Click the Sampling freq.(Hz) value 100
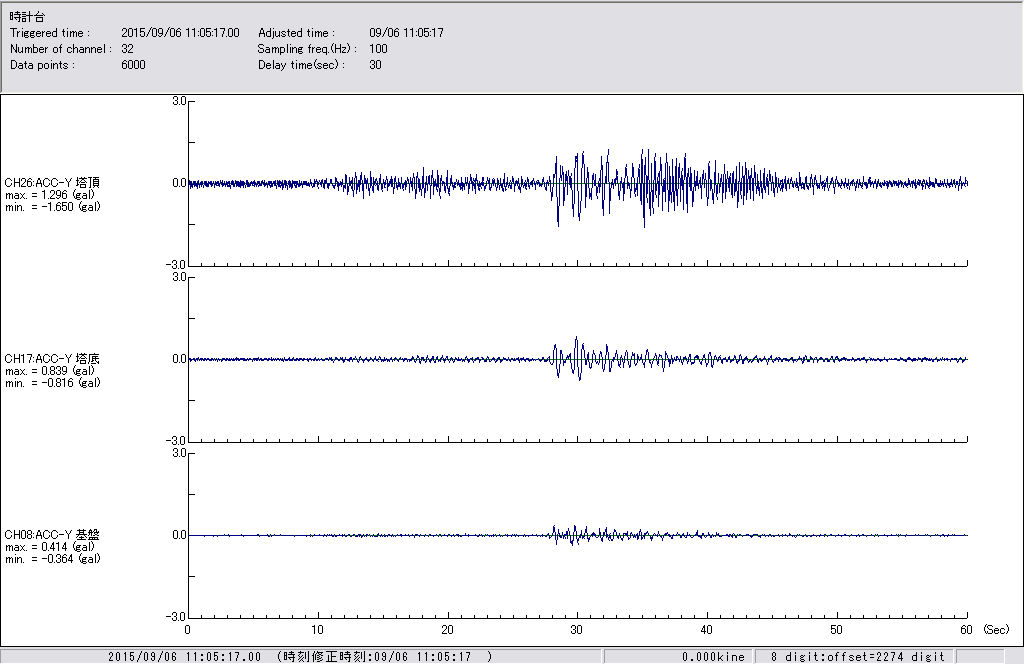 coord(378,49)
